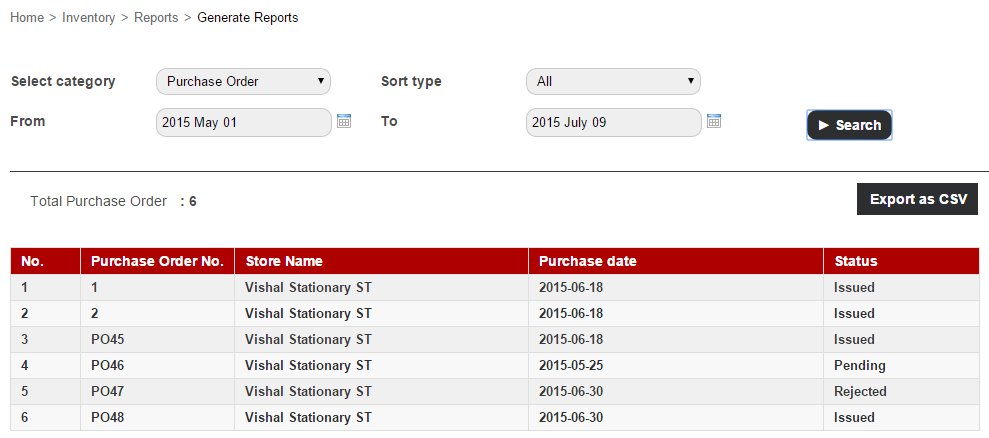
Task: Select the Purchase Order No. column header
Action: point(157,261)
